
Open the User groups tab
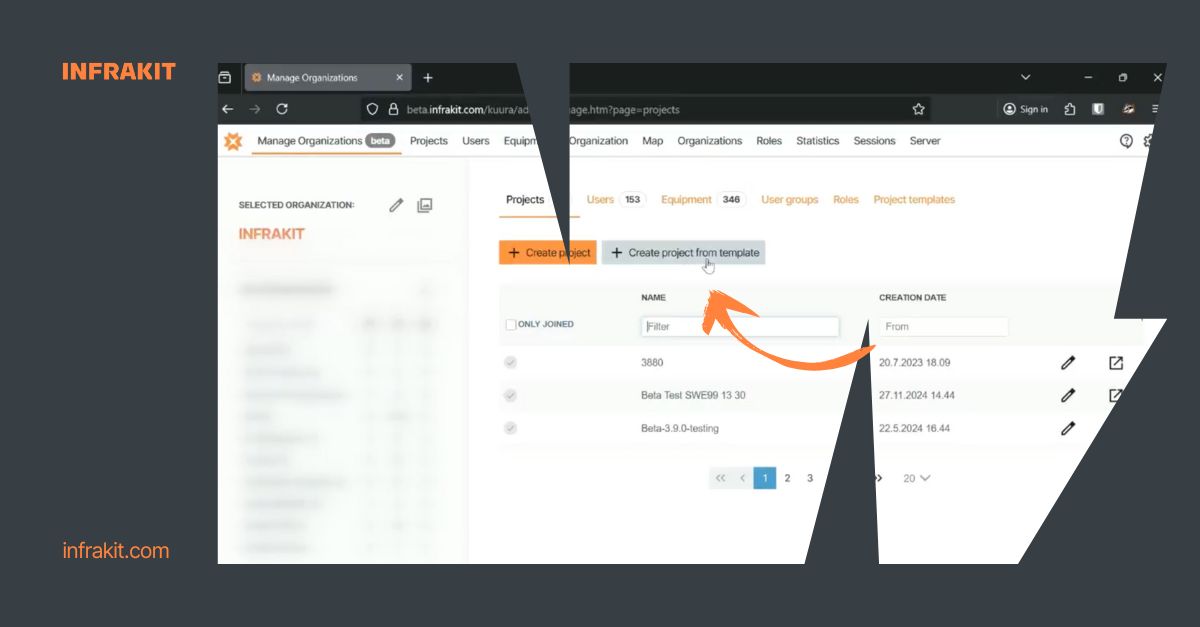[x=790, y=200]
